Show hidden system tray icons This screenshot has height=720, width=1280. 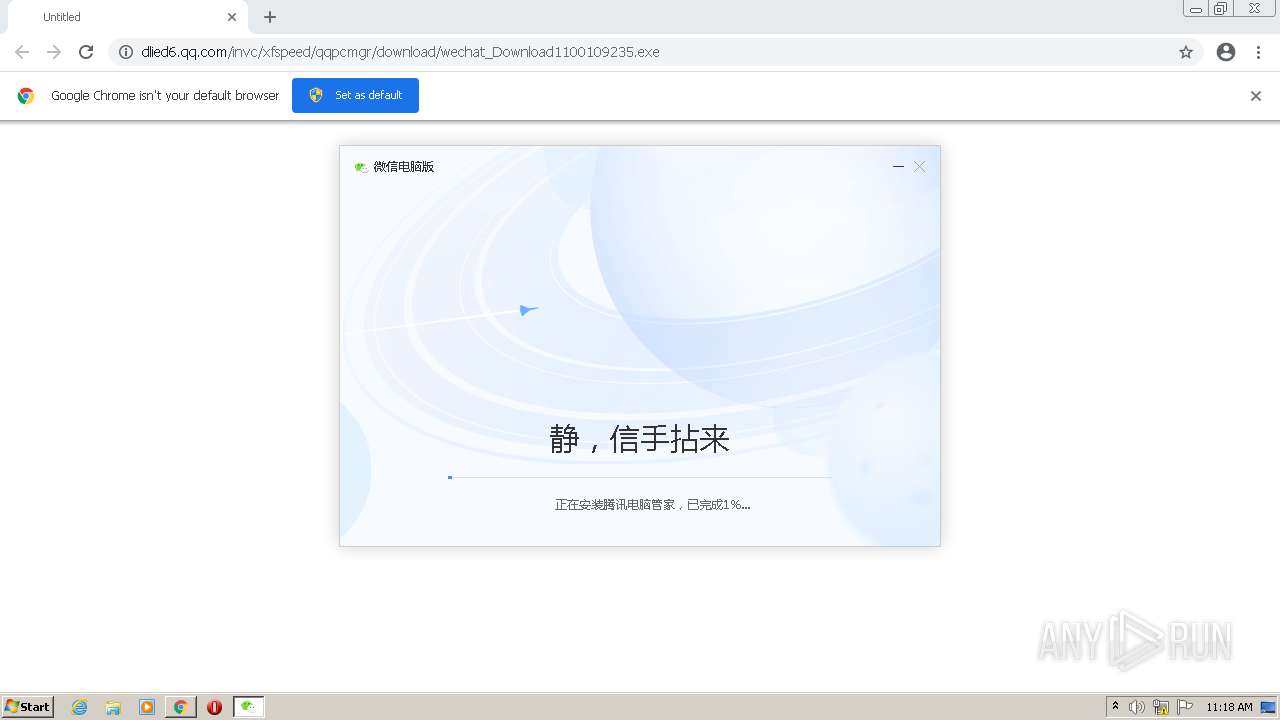click(x=1116, y=707)
